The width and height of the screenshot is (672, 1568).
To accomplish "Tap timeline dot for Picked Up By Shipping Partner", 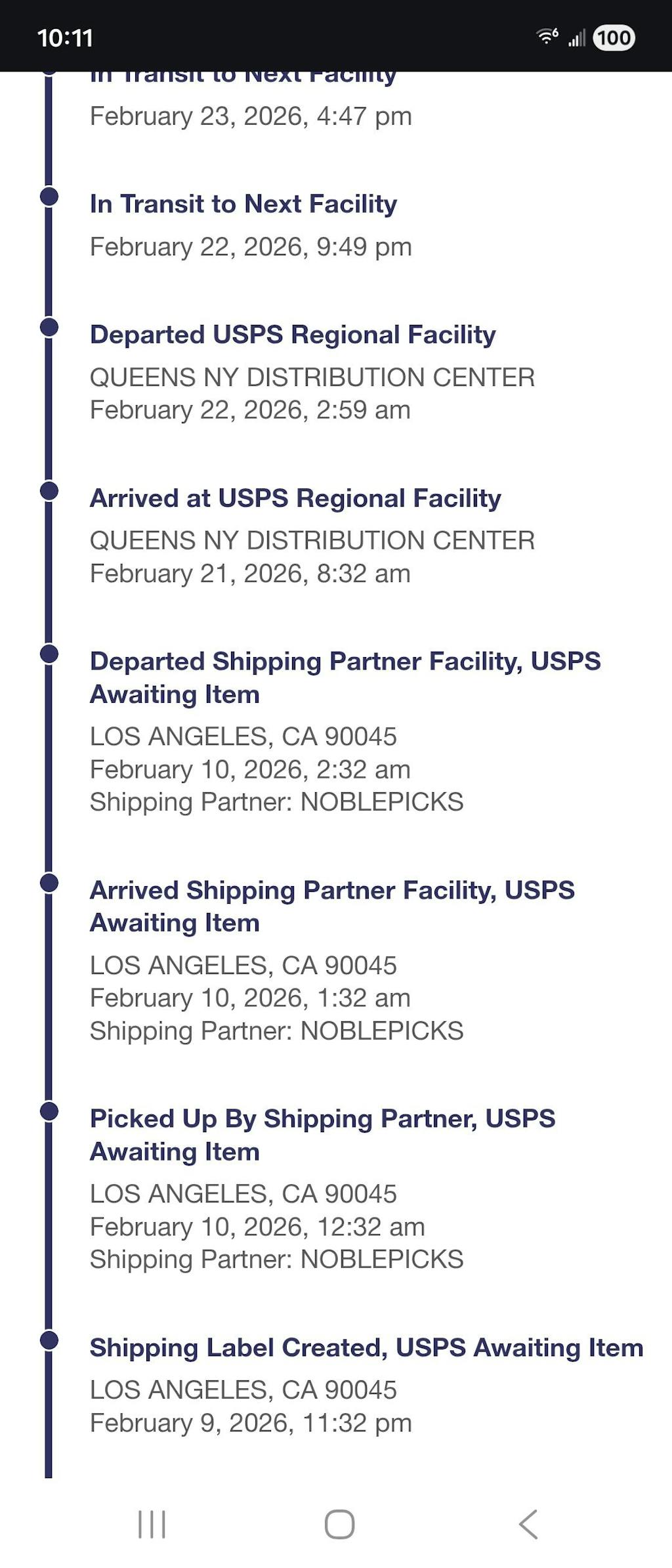I will pos(49,1111).
